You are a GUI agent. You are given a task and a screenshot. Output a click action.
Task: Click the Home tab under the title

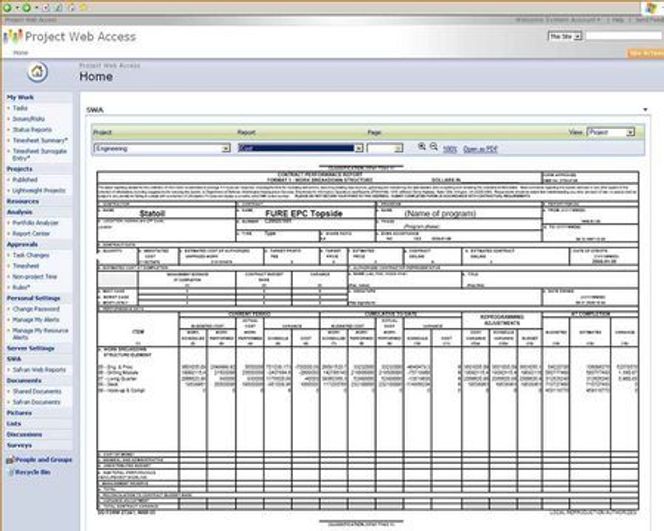(20, 53)
